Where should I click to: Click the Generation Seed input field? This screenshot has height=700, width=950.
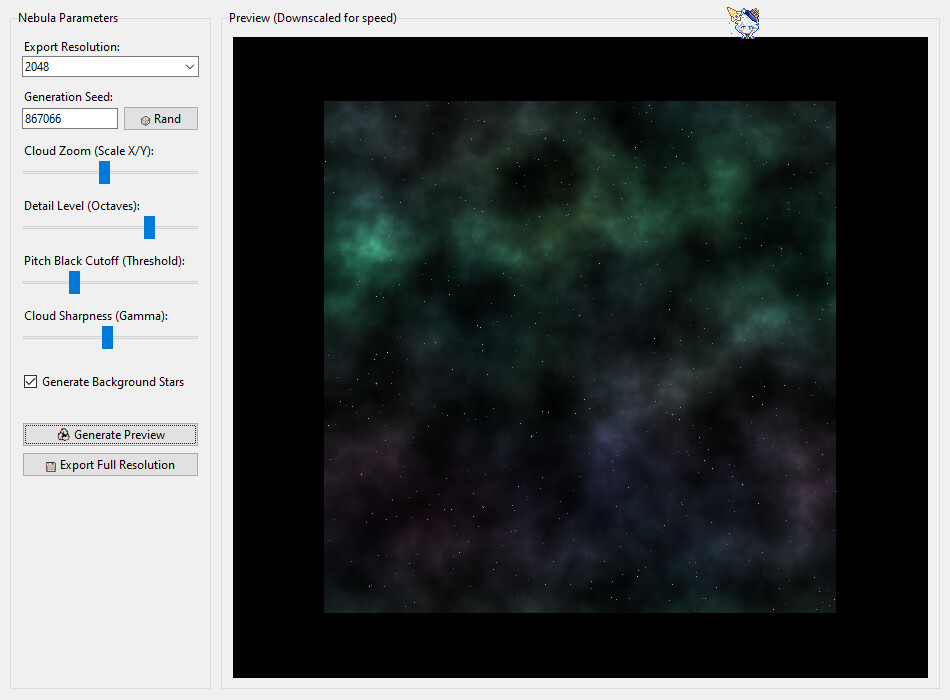[x=70, y=119]
